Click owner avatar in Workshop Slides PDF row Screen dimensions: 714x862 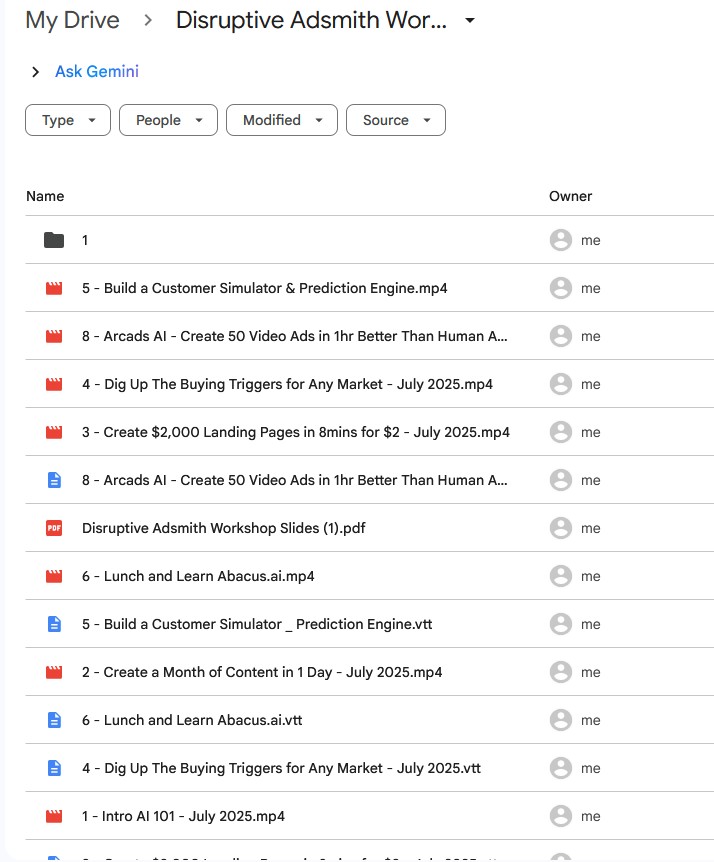pyautogui.click(x=561, y=528)
